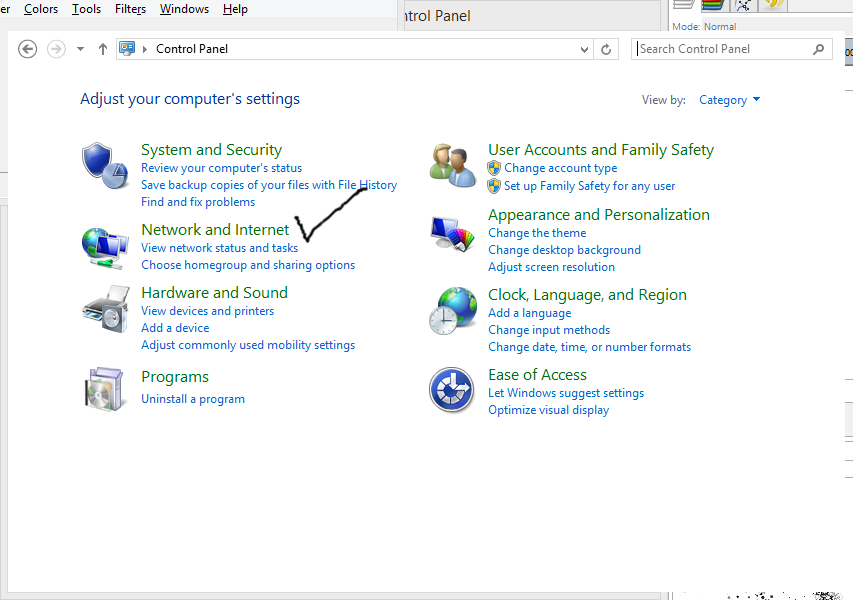Screen dimensions: 853x600
Task: Refresh the Control Panel view
Action: (x=606, y=50)
